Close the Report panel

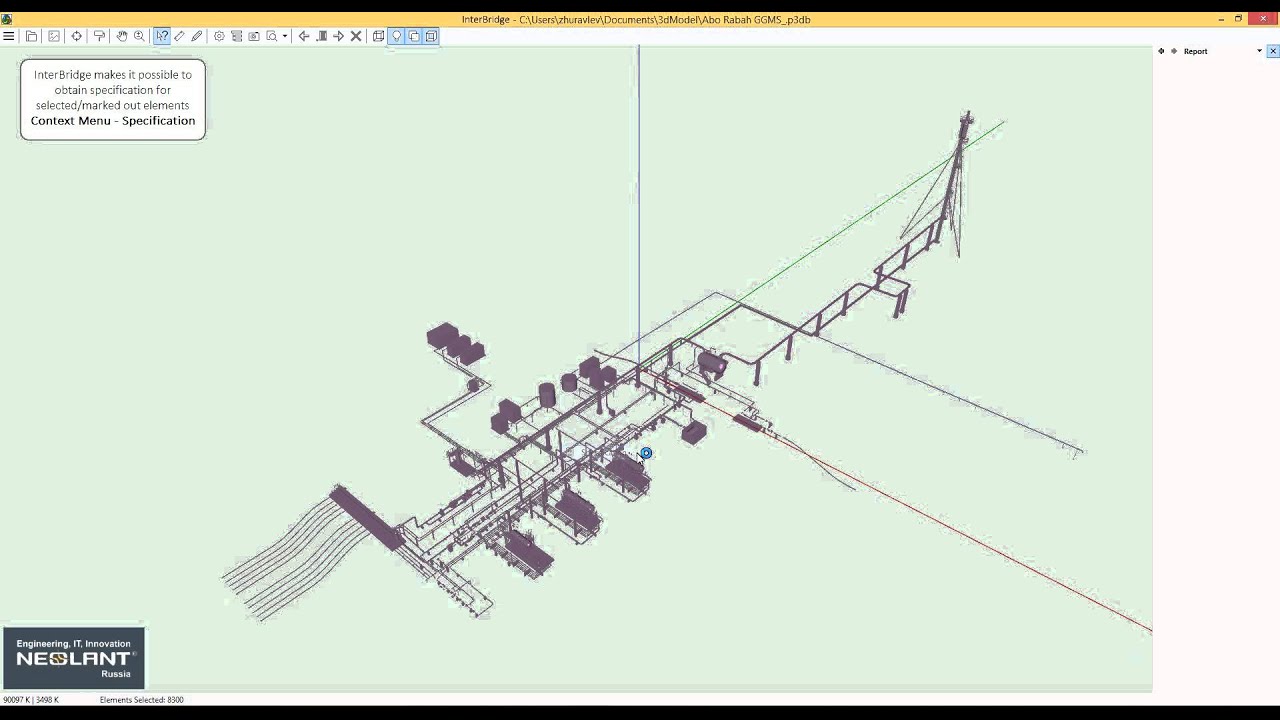[1273, 51]
